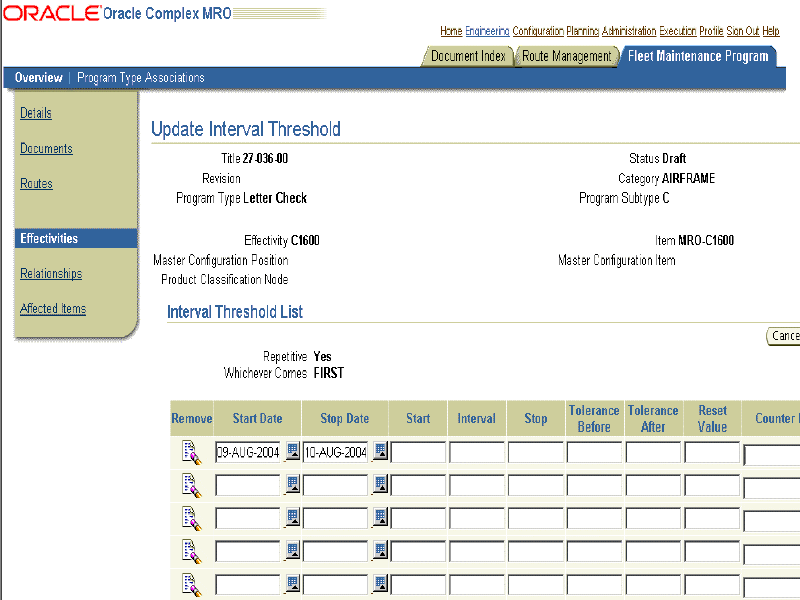Open Affected Items link in sidebar

pyautogui.click(x=53, y=309)
